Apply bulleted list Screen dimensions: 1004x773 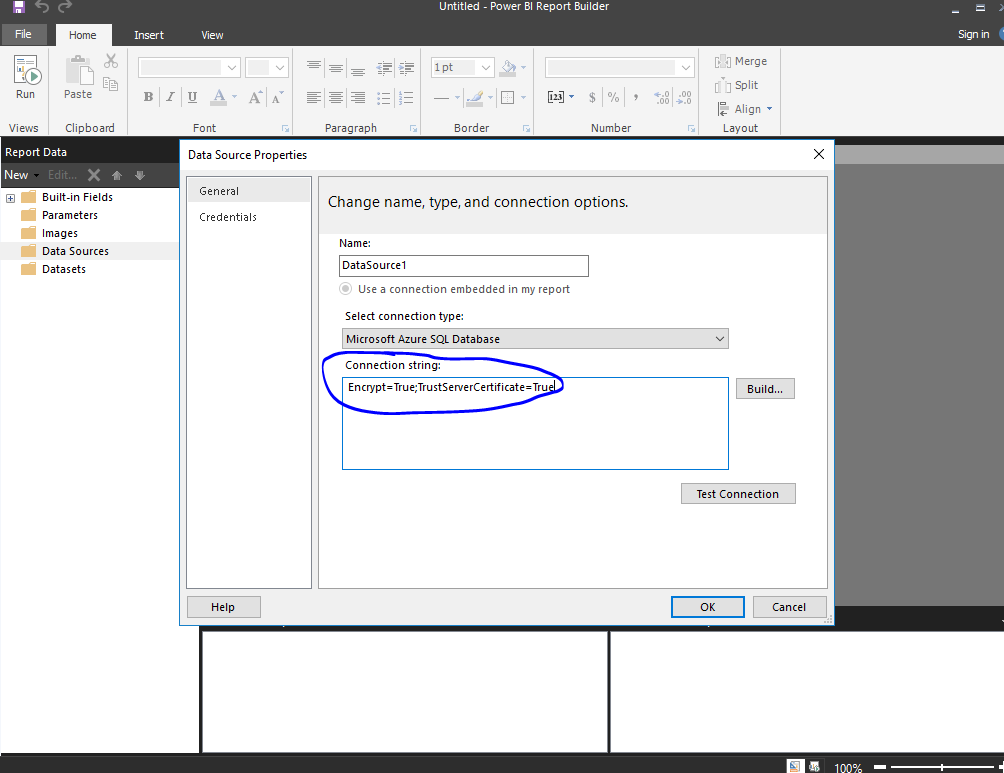(384, 98)
